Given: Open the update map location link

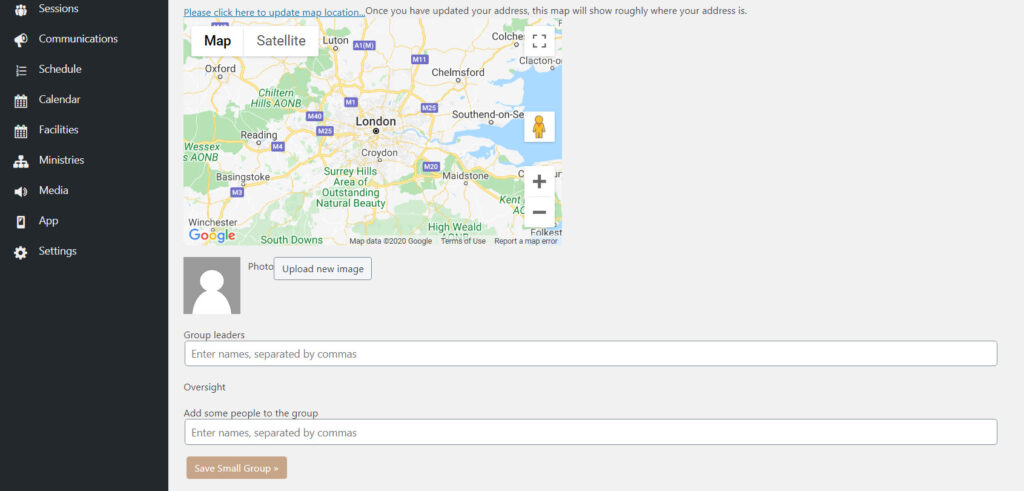Looking at the screenshot, I should (273, 11).
